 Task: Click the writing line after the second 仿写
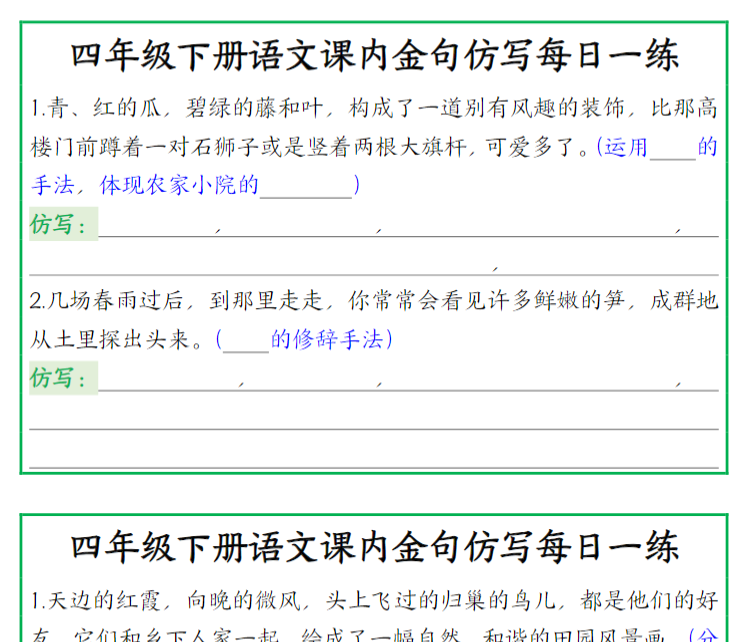point(408,382)
